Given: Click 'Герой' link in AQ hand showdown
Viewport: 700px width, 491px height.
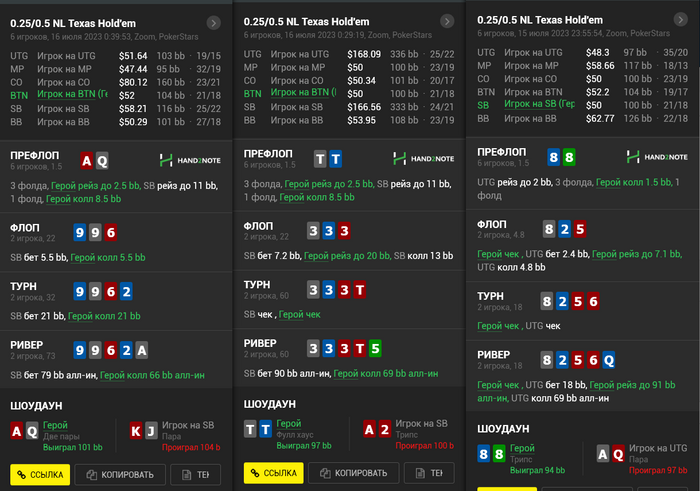Looking at the screenshot, I should point(55,425).
